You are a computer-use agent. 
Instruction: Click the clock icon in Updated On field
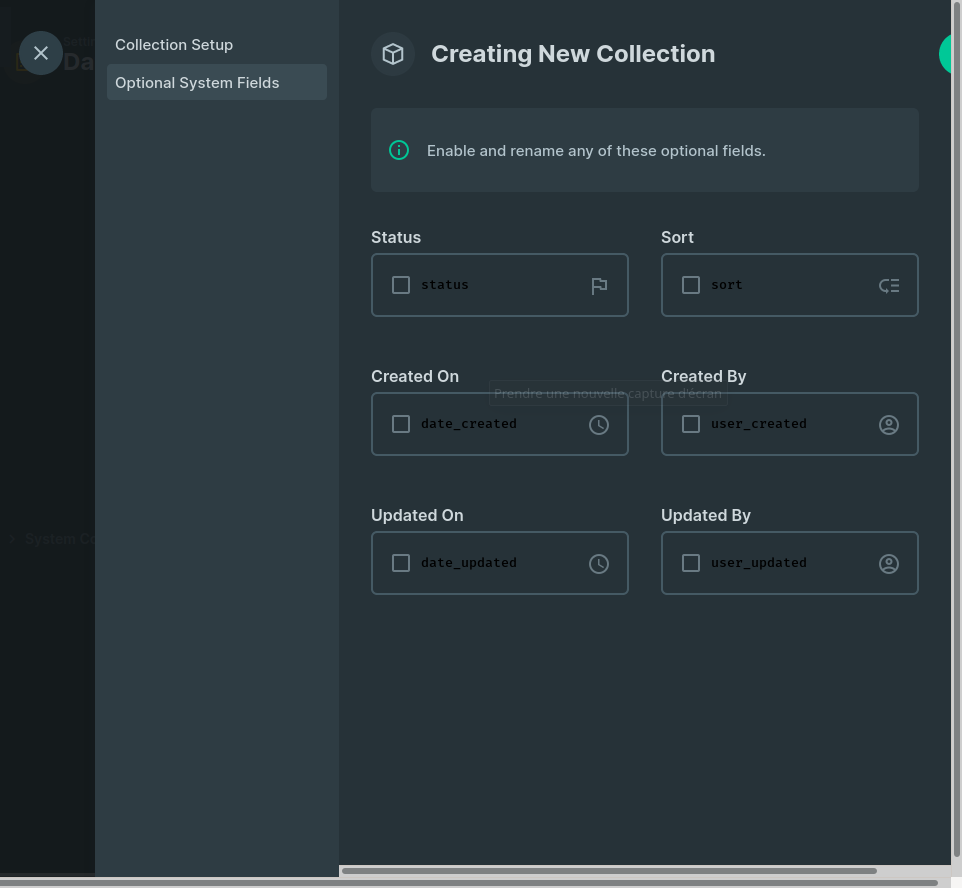click(x=599, y=564)
